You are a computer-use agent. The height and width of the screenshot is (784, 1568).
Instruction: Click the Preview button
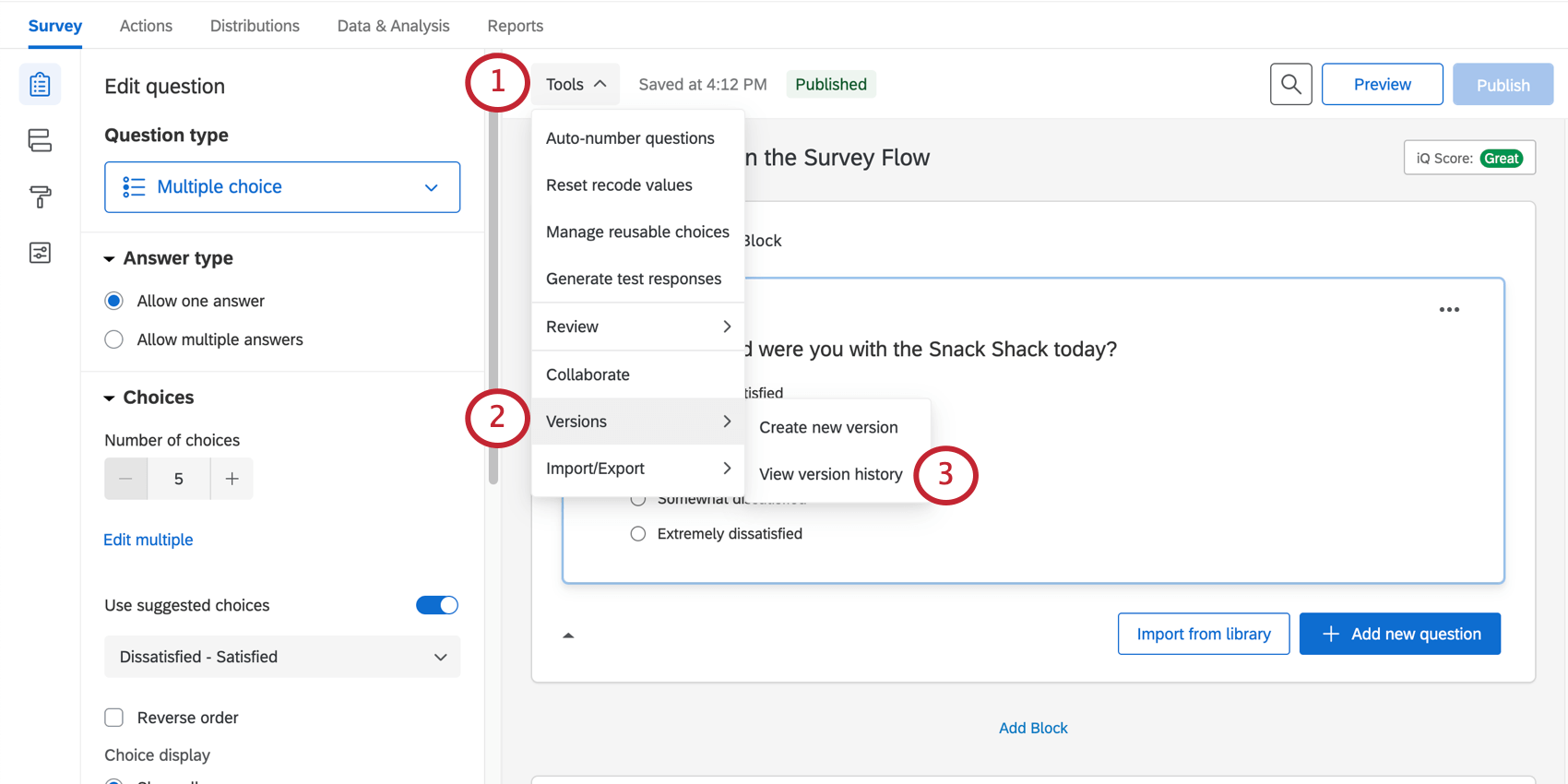click(1382, 85)
